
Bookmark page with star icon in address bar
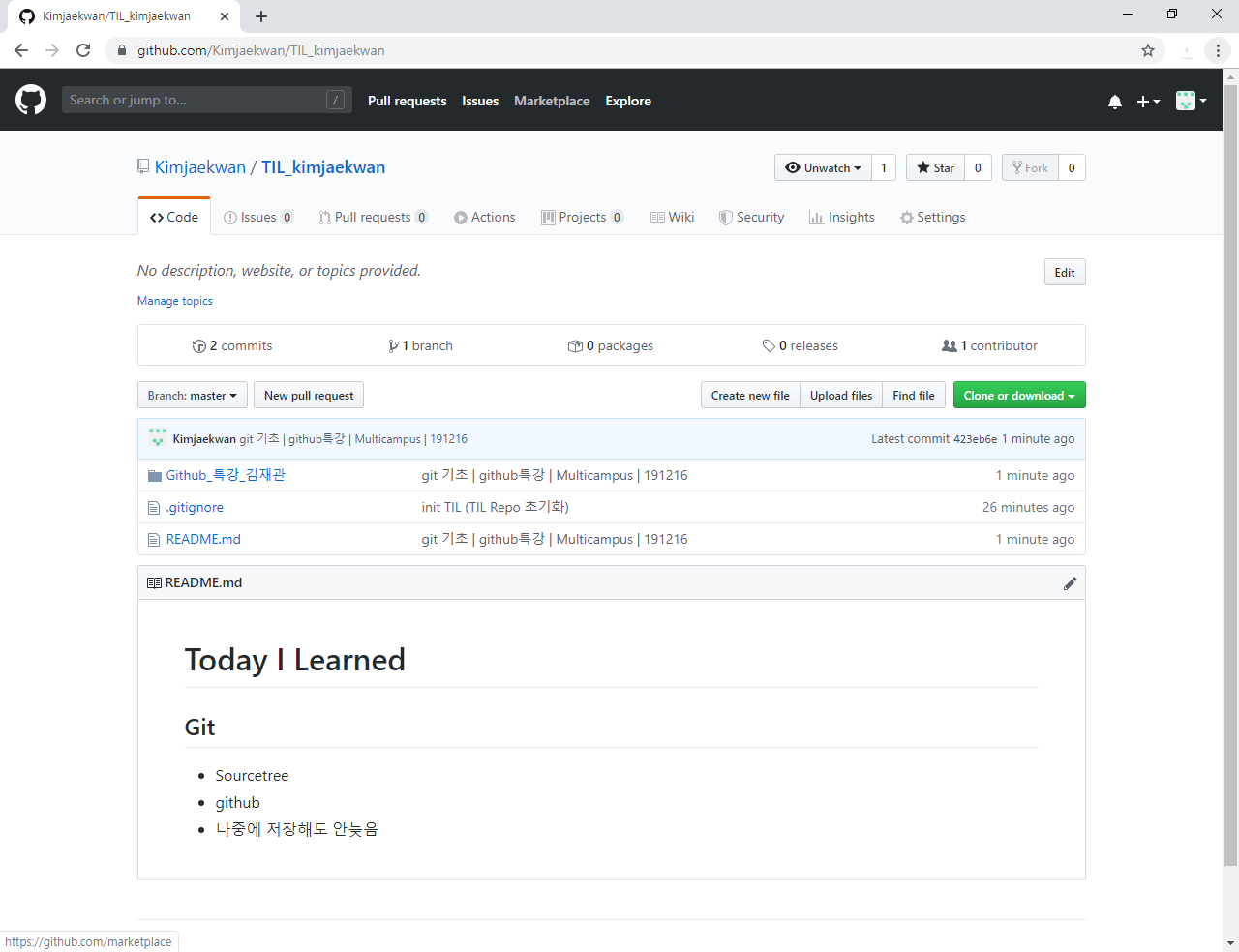tap(1148, 50)
